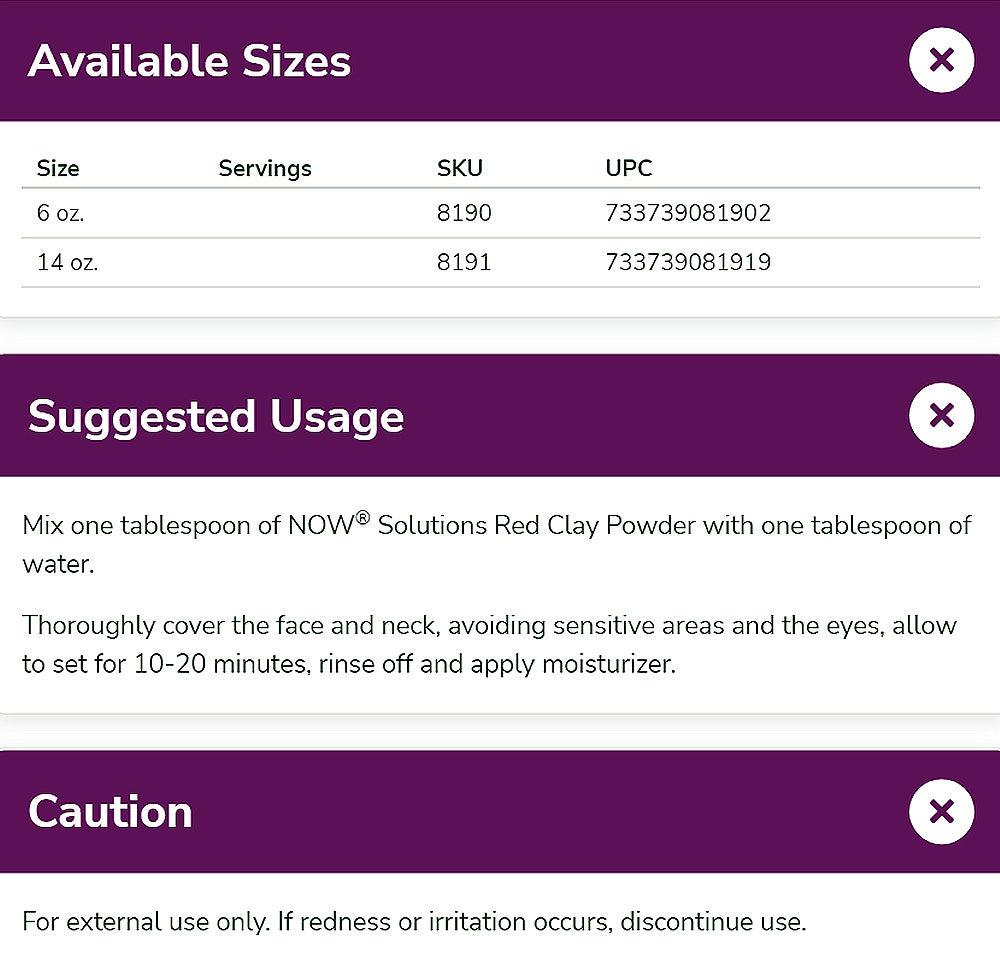
Task: Choose the 14 oz. size row label
Action: 67,263
